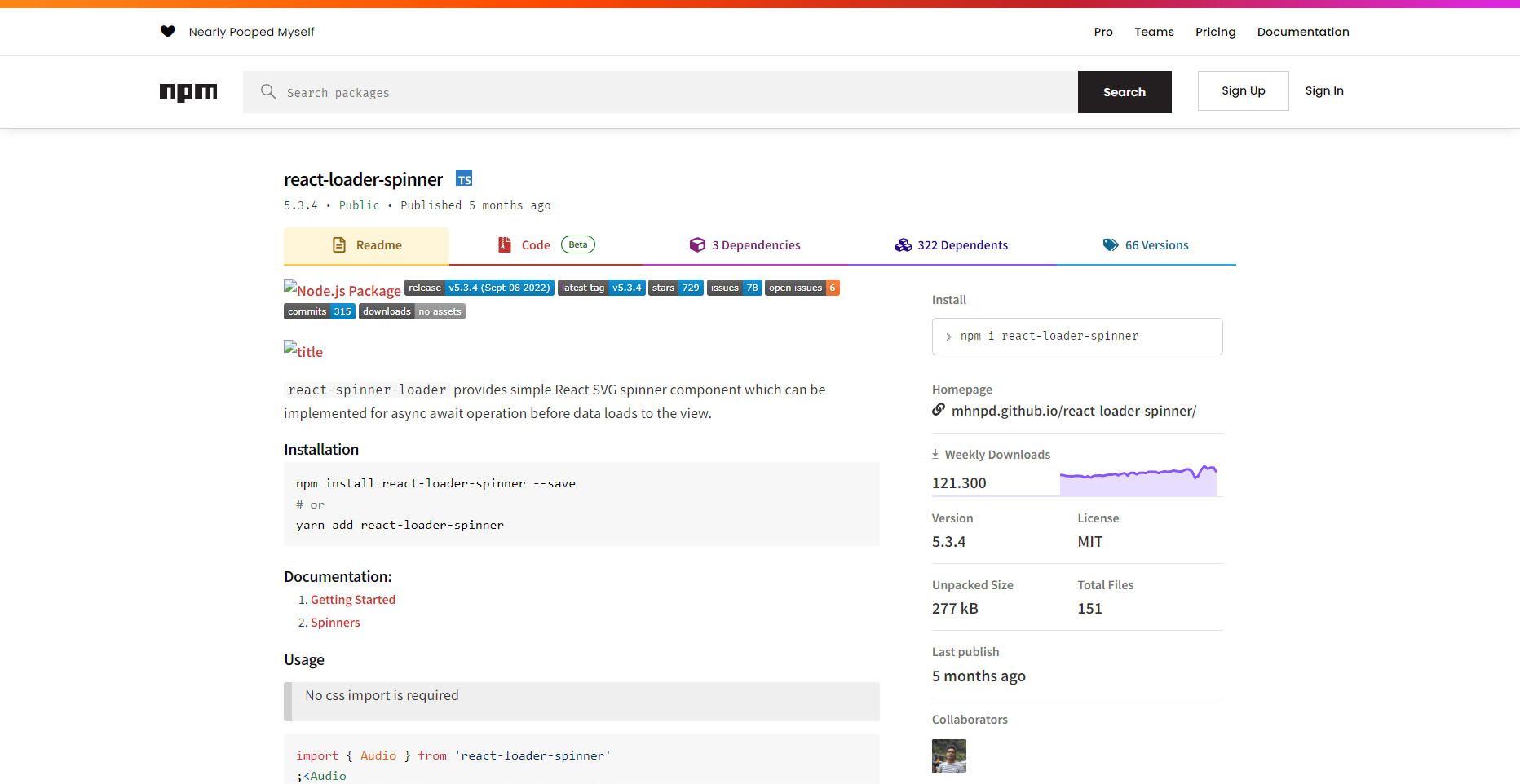
Task: Click the Node.js Package broken image
Action: pyautogui.click(x=342, y=289)
